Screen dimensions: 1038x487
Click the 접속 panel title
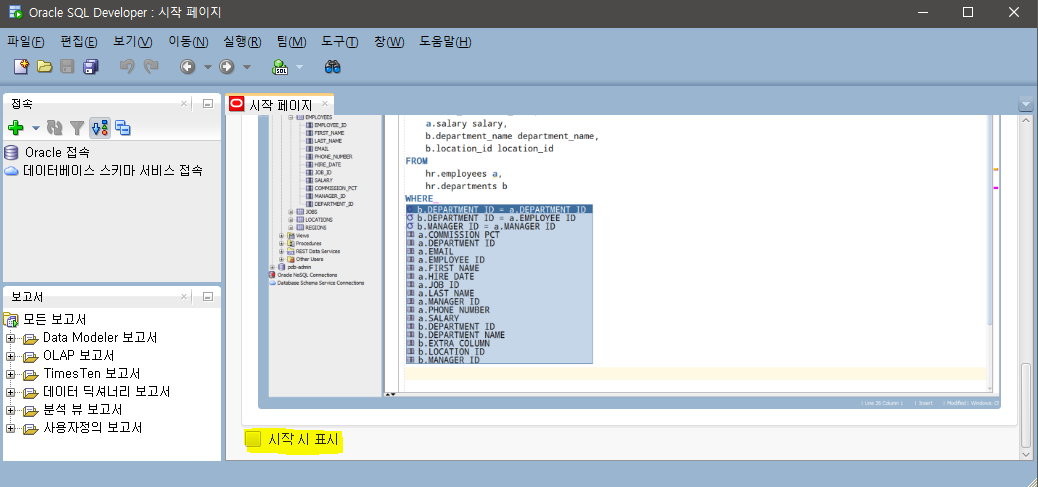tap(22, 104)
